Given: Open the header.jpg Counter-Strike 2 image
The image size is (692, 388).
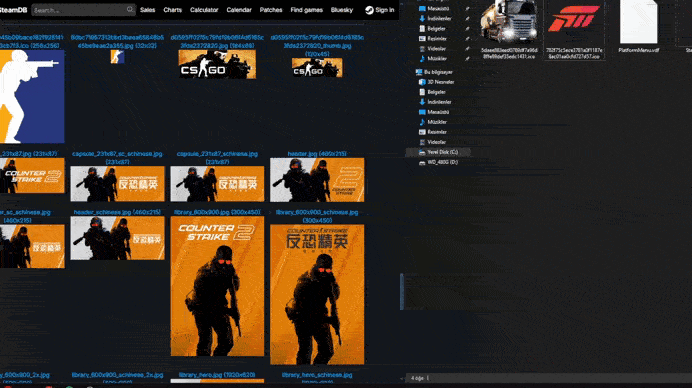Looking at the screenshot, I should 317,180.
